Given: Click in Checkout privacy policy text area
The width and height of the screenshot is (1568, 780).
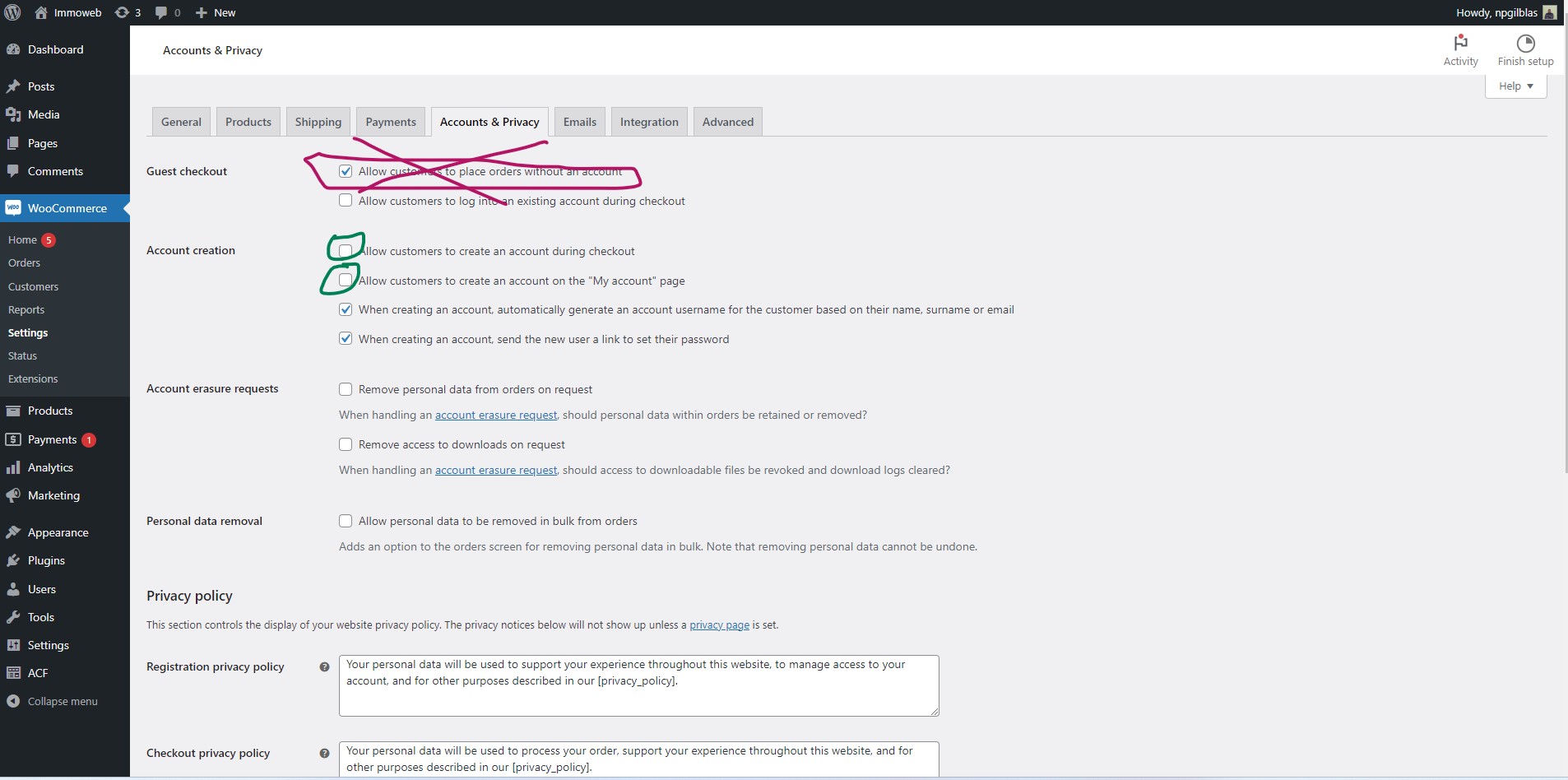Looking at the screenshot, I should point(638,759).
